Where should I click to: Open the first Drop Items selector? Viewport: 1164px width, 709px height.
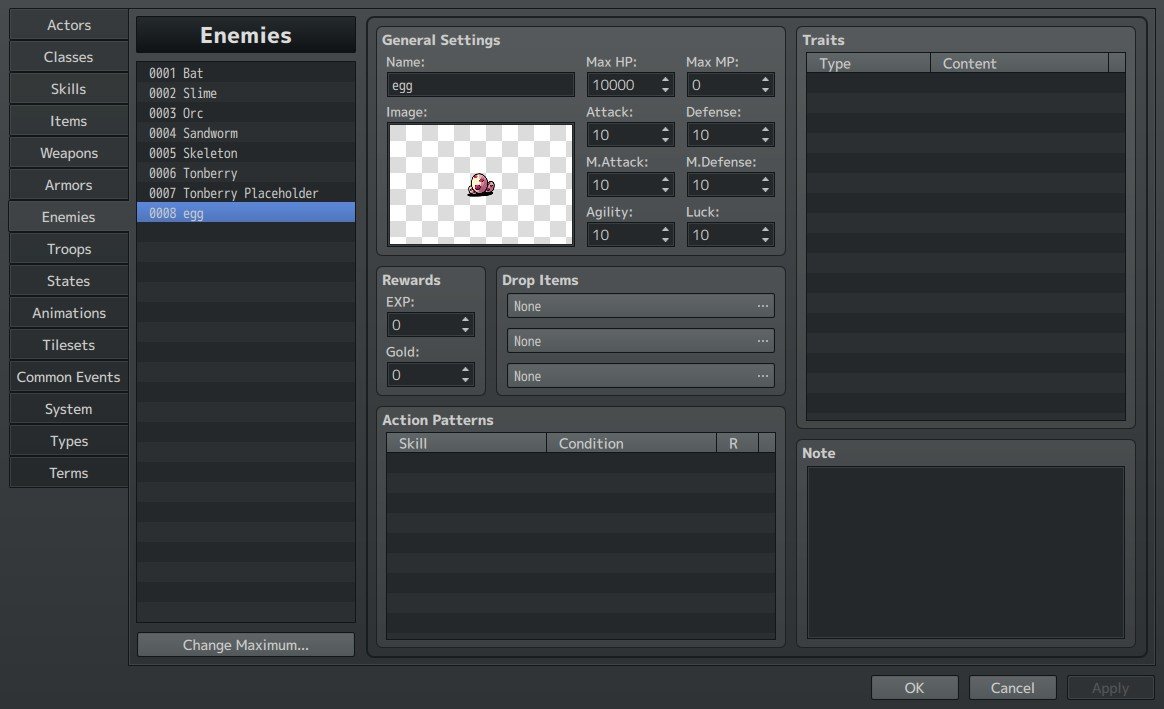point(641,306)
